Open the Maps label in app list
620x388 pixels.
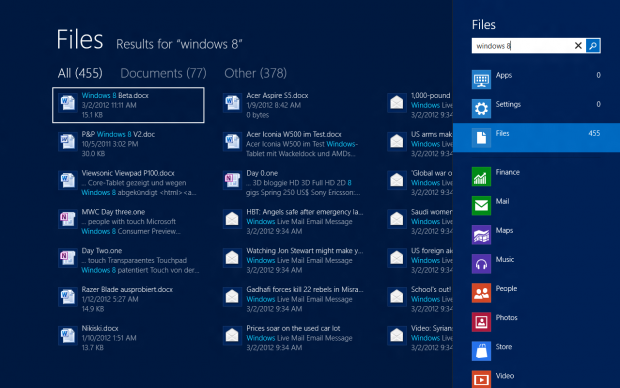(x=504, y=230)
